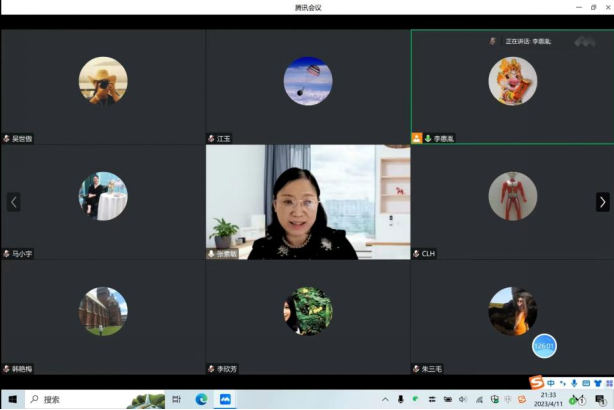Click the mic icon beside CLH
The image size is (614, 410).
[x=416, y=254]
